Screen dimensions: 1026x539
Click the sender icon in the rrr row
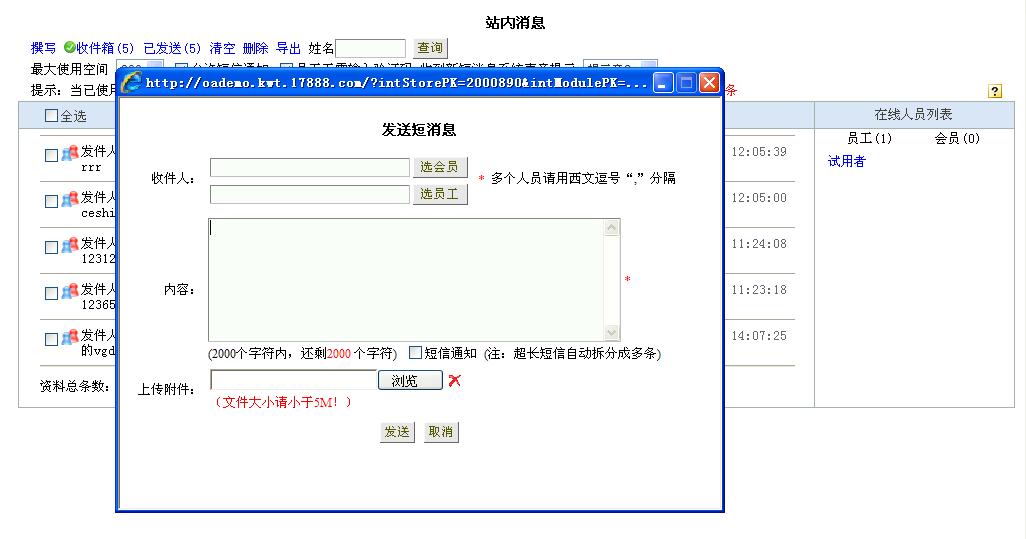tap(70, 153)
